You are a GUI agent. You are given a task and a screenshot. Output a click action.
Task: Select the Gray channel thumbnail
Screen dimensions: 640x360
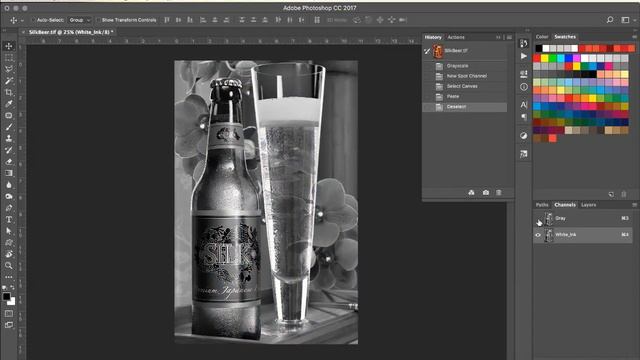(549, 219)
